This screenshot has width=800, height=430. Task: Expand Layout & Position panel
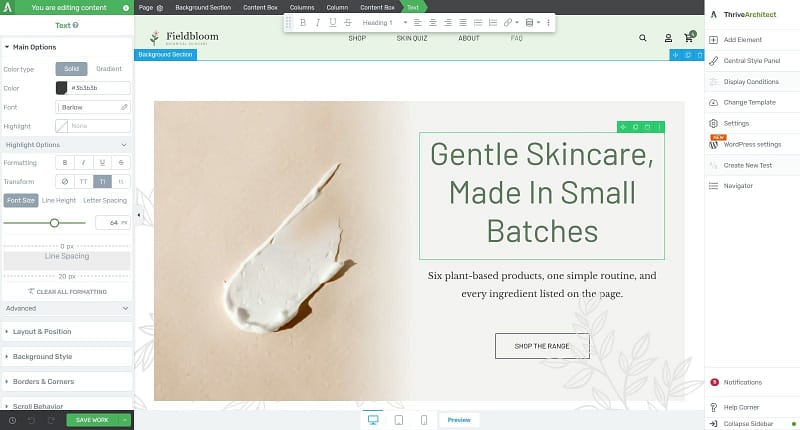click(x=67, y=332)
